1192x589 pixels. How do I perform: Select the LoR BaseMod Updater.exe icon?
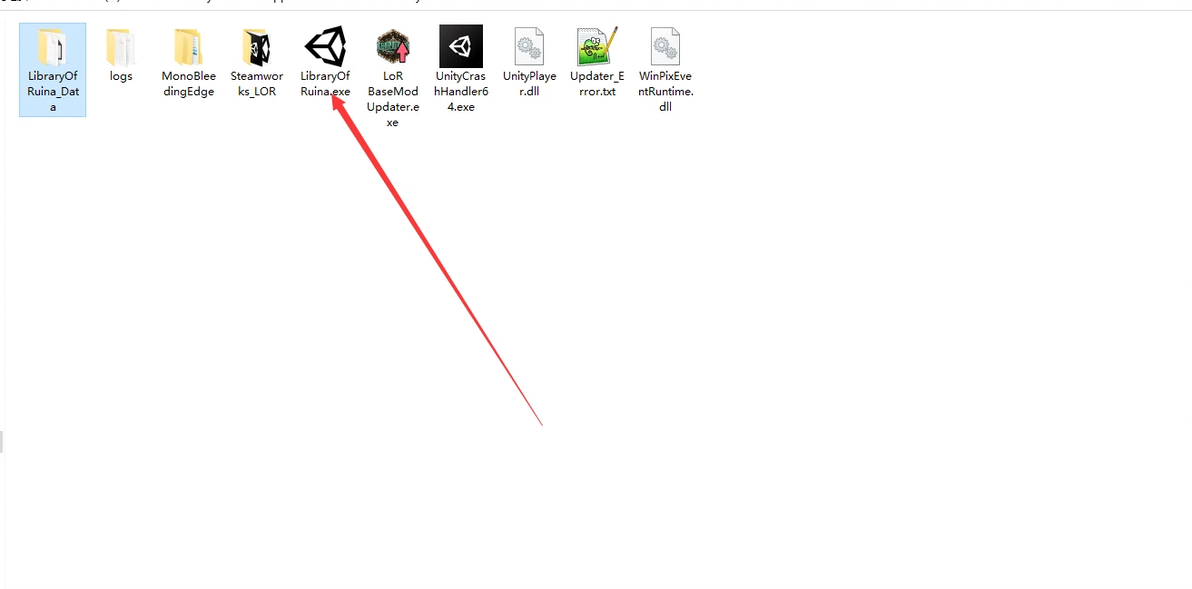(x=393, y=46)
